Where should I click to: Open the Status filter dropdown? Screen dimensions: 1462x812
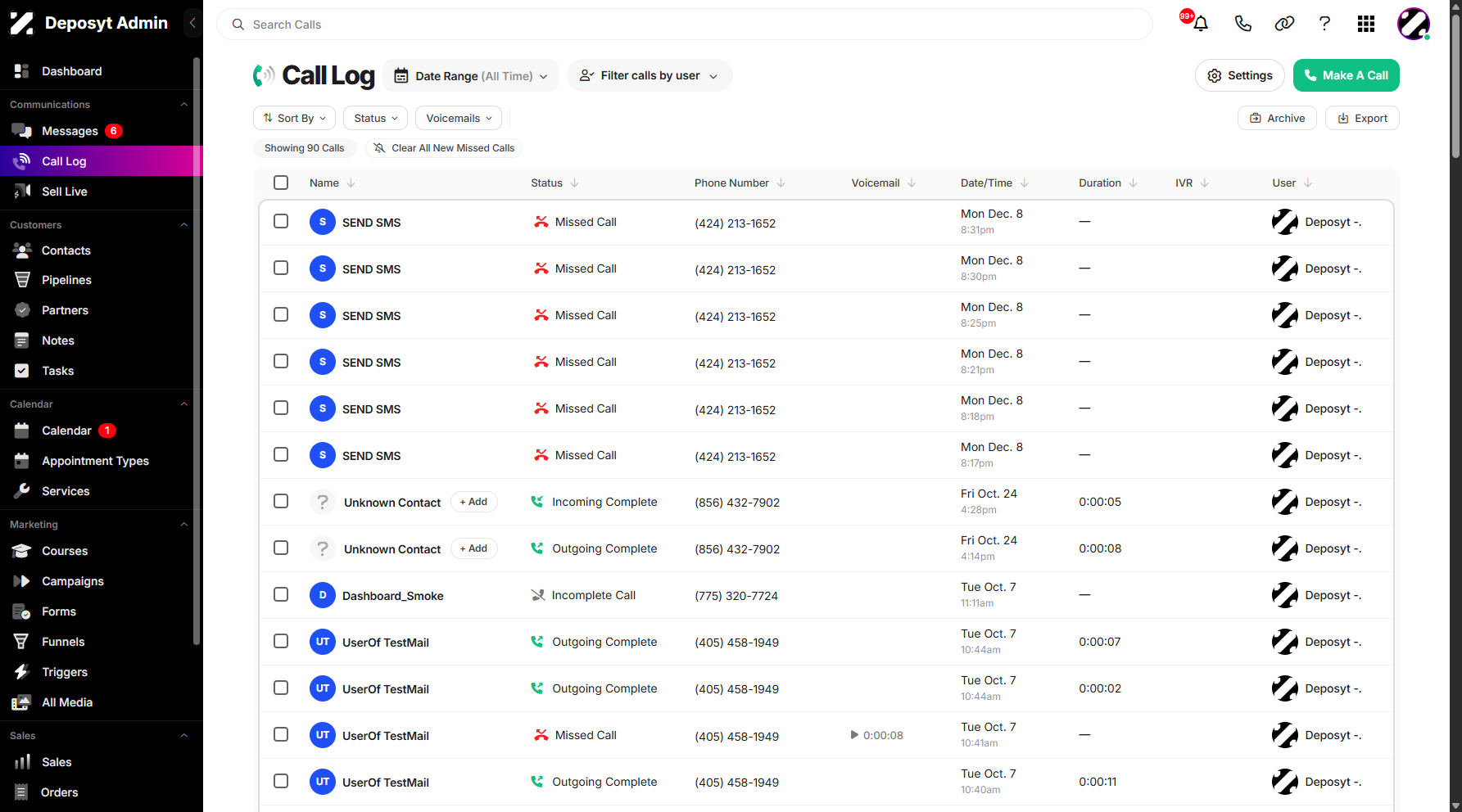[376, 118]
